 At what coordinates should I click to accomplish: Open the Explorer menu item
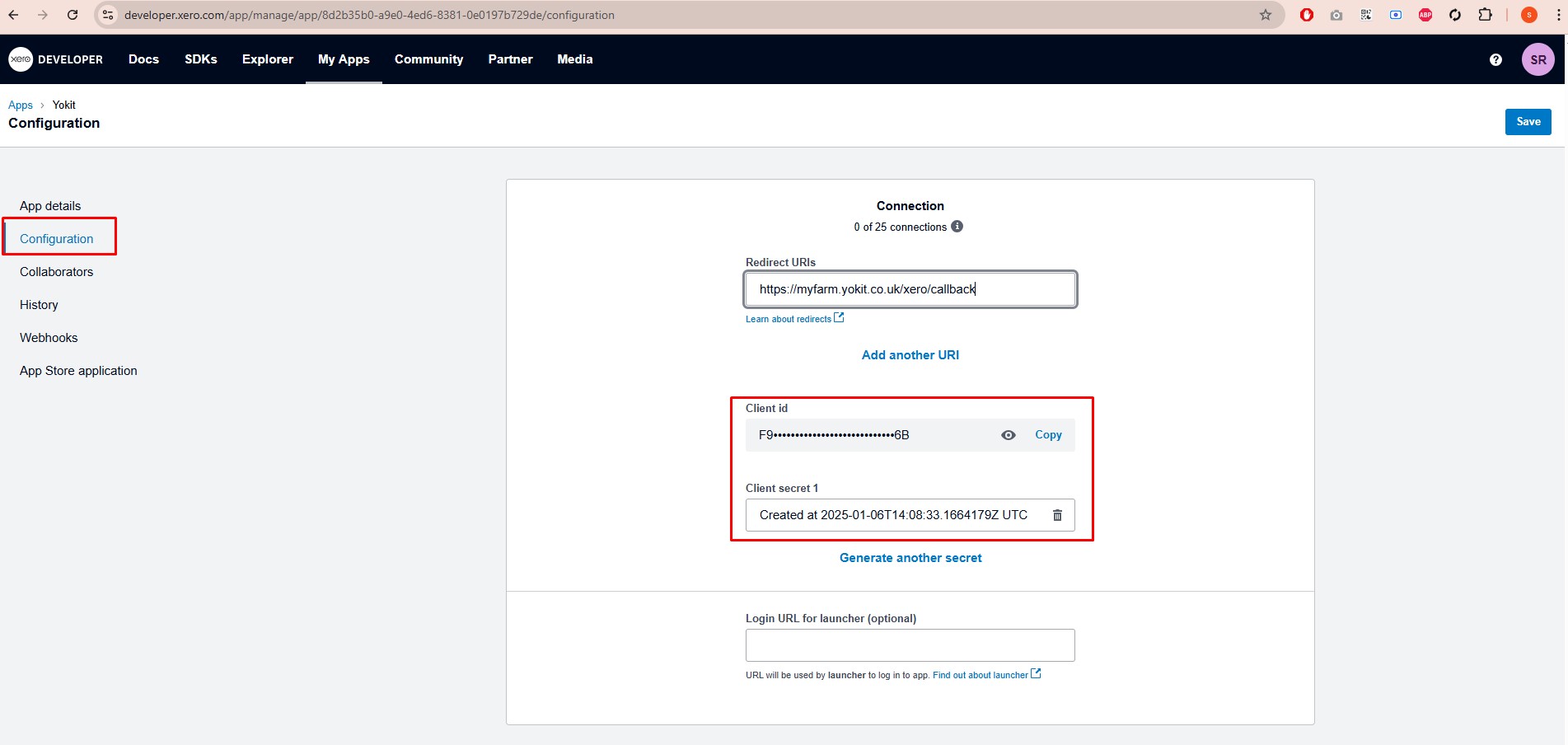[x=268, y=59]
